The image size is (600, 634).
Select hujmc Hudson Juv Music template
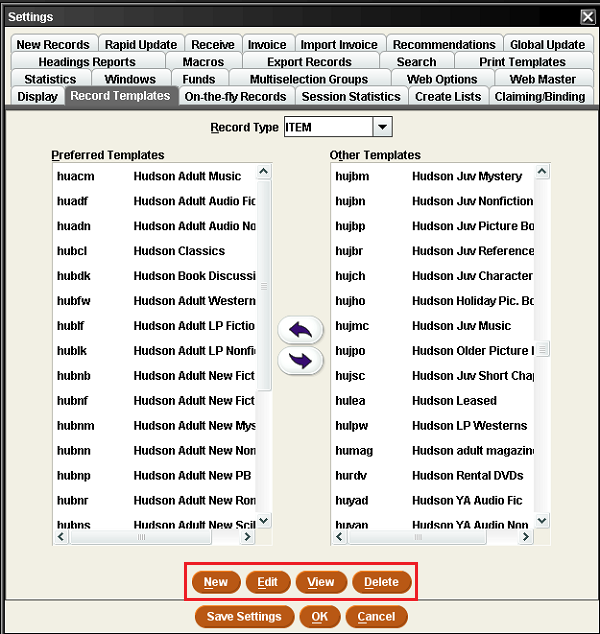pos(433,325)
